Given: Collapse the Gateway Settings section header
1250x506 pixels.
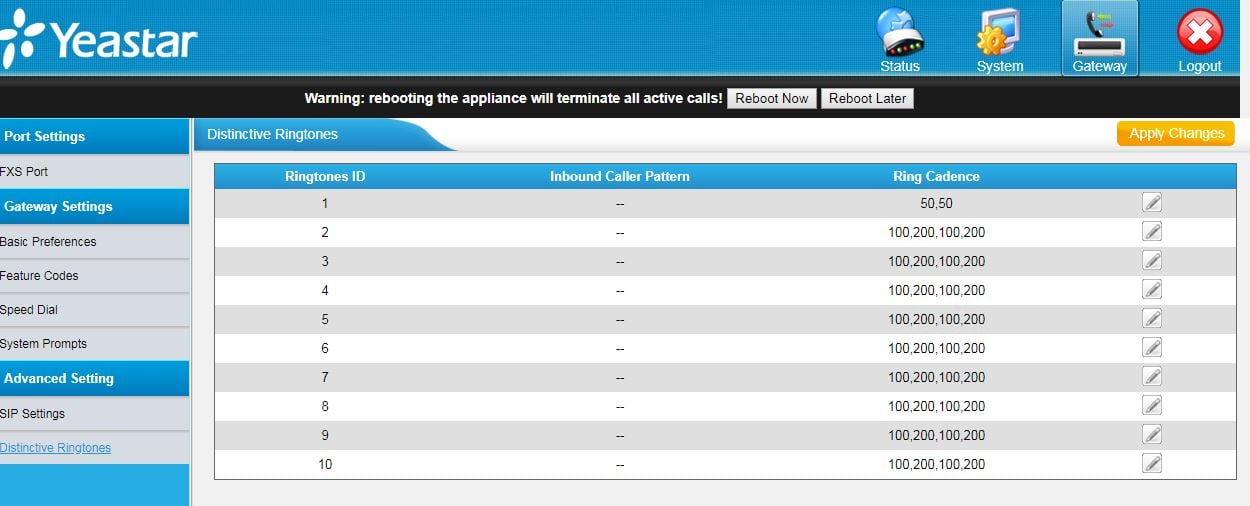Looking at the screenshot, I should (x=58, y=207).
